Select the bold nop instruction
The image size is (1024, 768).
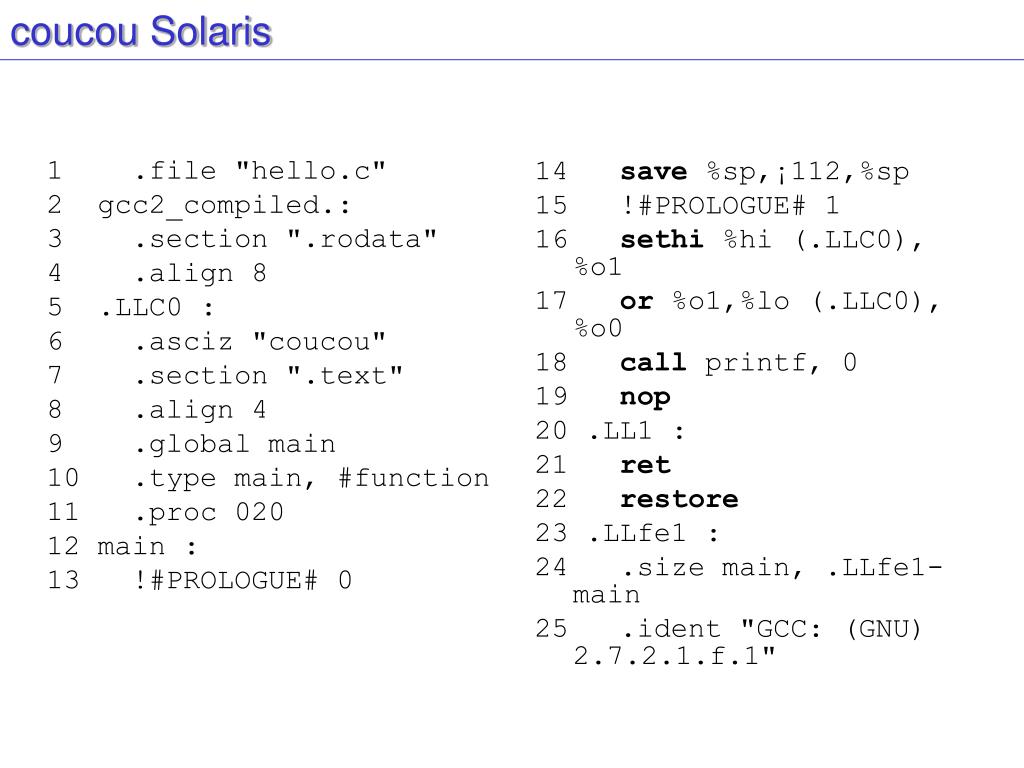[645, 398]
